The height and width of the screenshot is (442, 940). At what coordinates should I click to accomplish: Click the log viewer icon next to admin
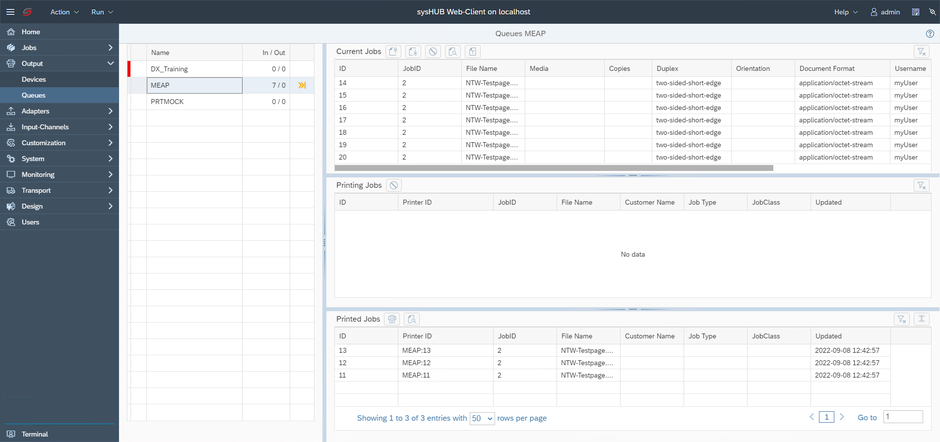(915, 12)
